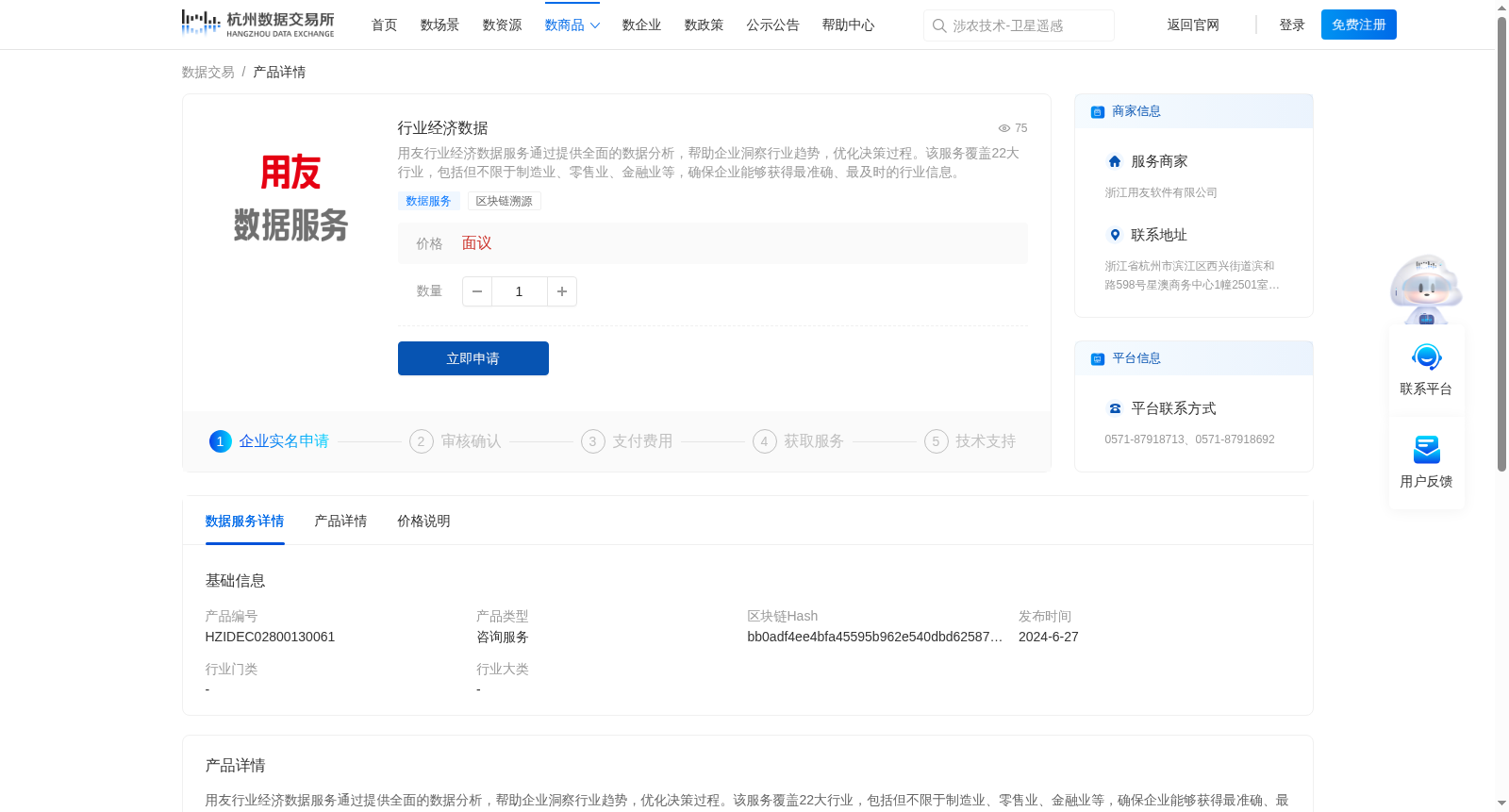The height and width of the screenshot is (812, 1509).
Task: Click the 产品详情 breadcrumb text
Action: coord(279,73)
